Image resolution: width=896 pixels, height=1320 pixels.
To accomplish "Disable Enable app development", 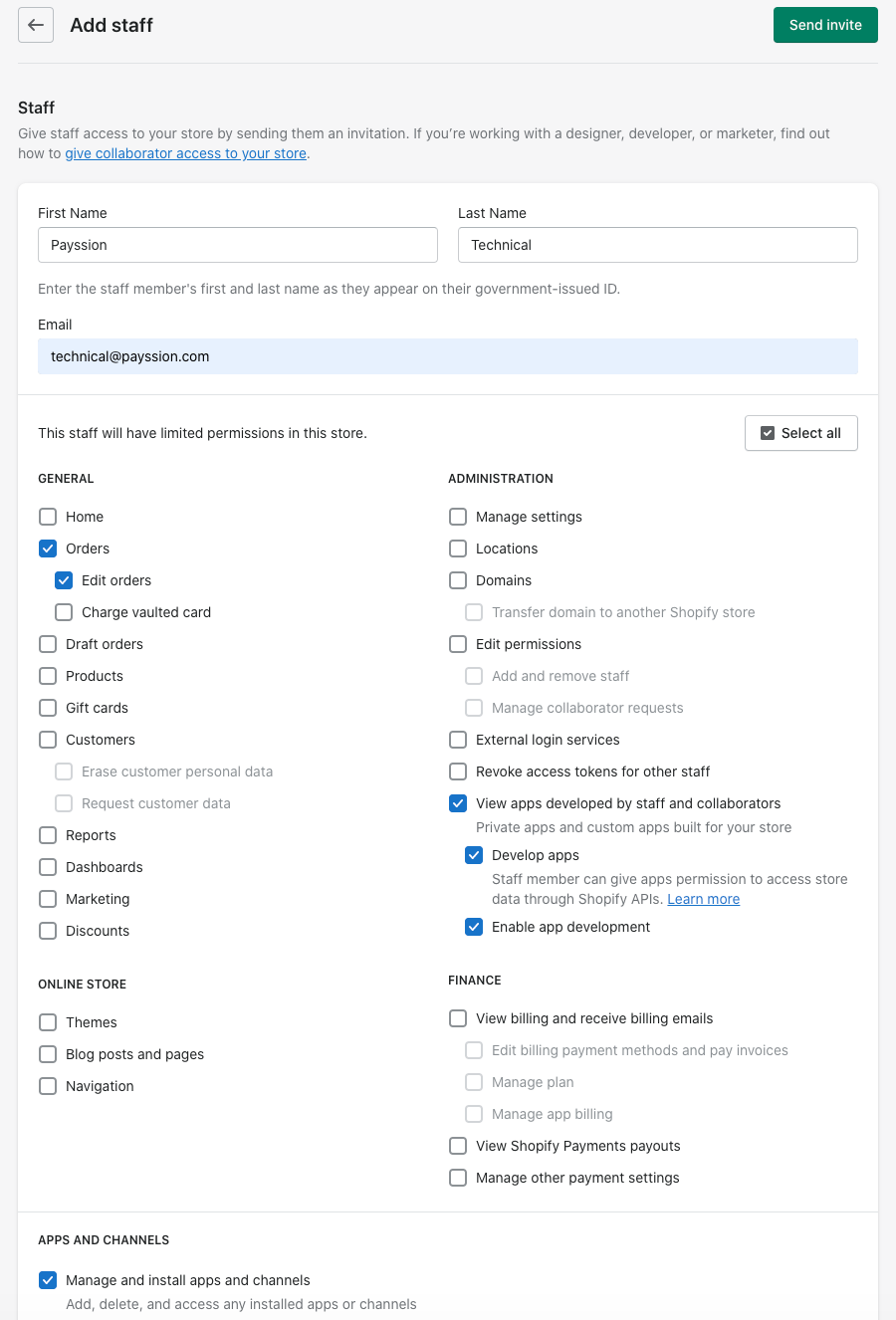I will pos(473,926).
